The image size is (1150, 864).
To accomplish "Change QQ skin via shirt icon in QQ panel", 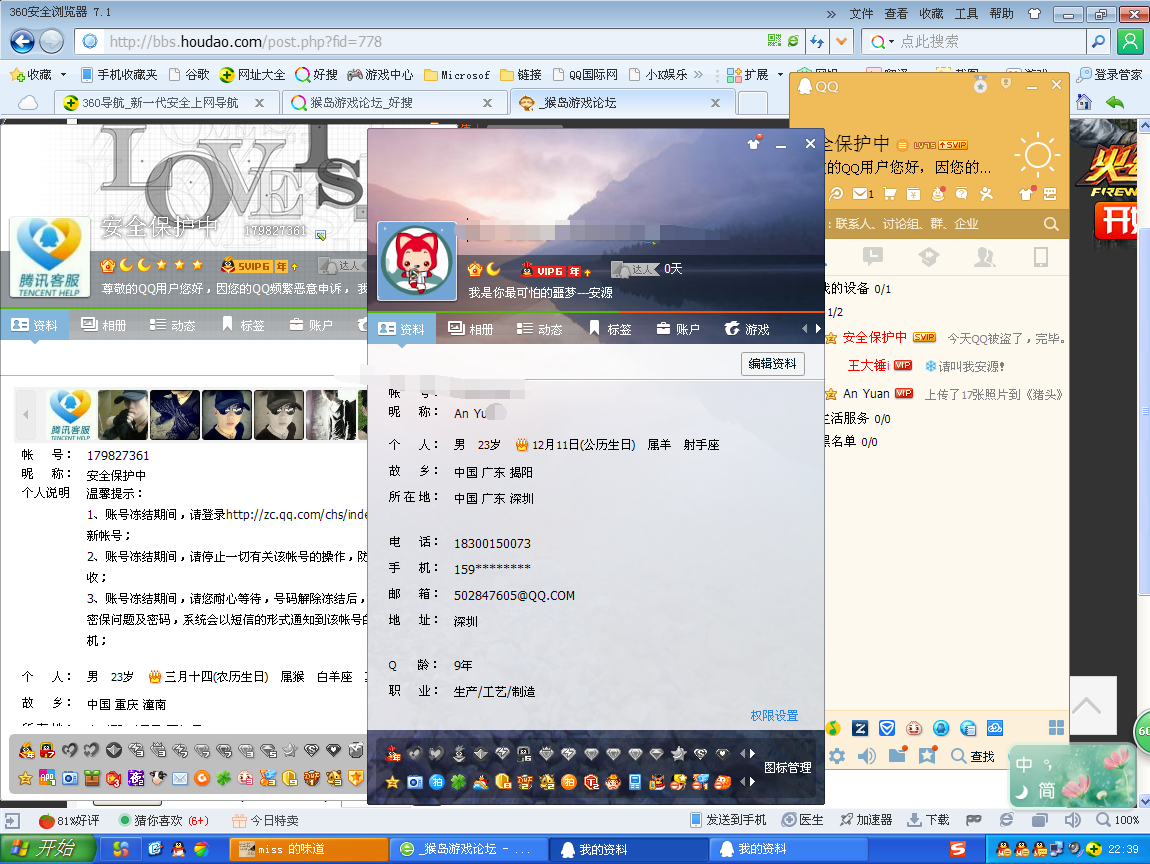I will (1026, 194).
